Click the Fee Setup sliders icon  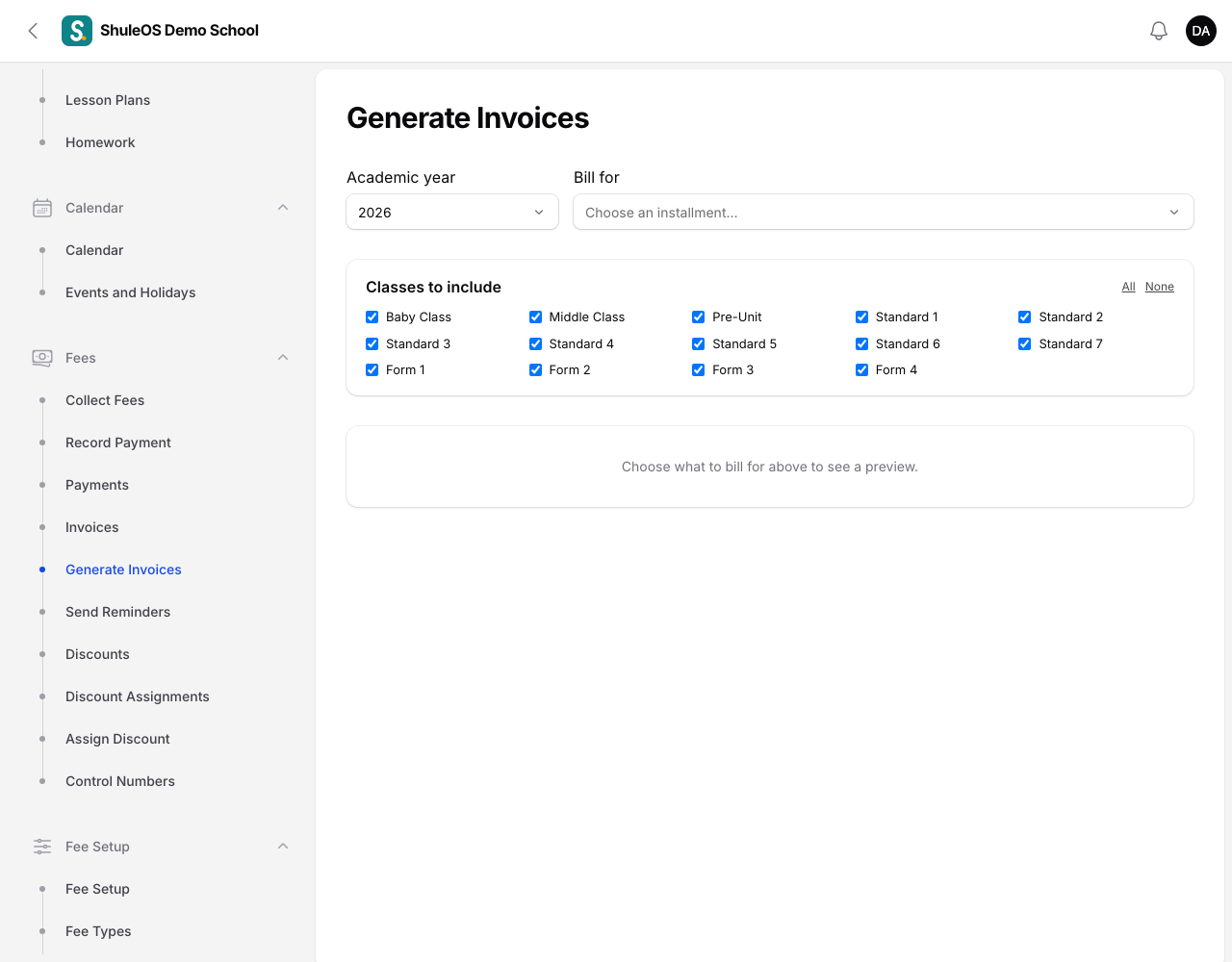coord(42,847)
